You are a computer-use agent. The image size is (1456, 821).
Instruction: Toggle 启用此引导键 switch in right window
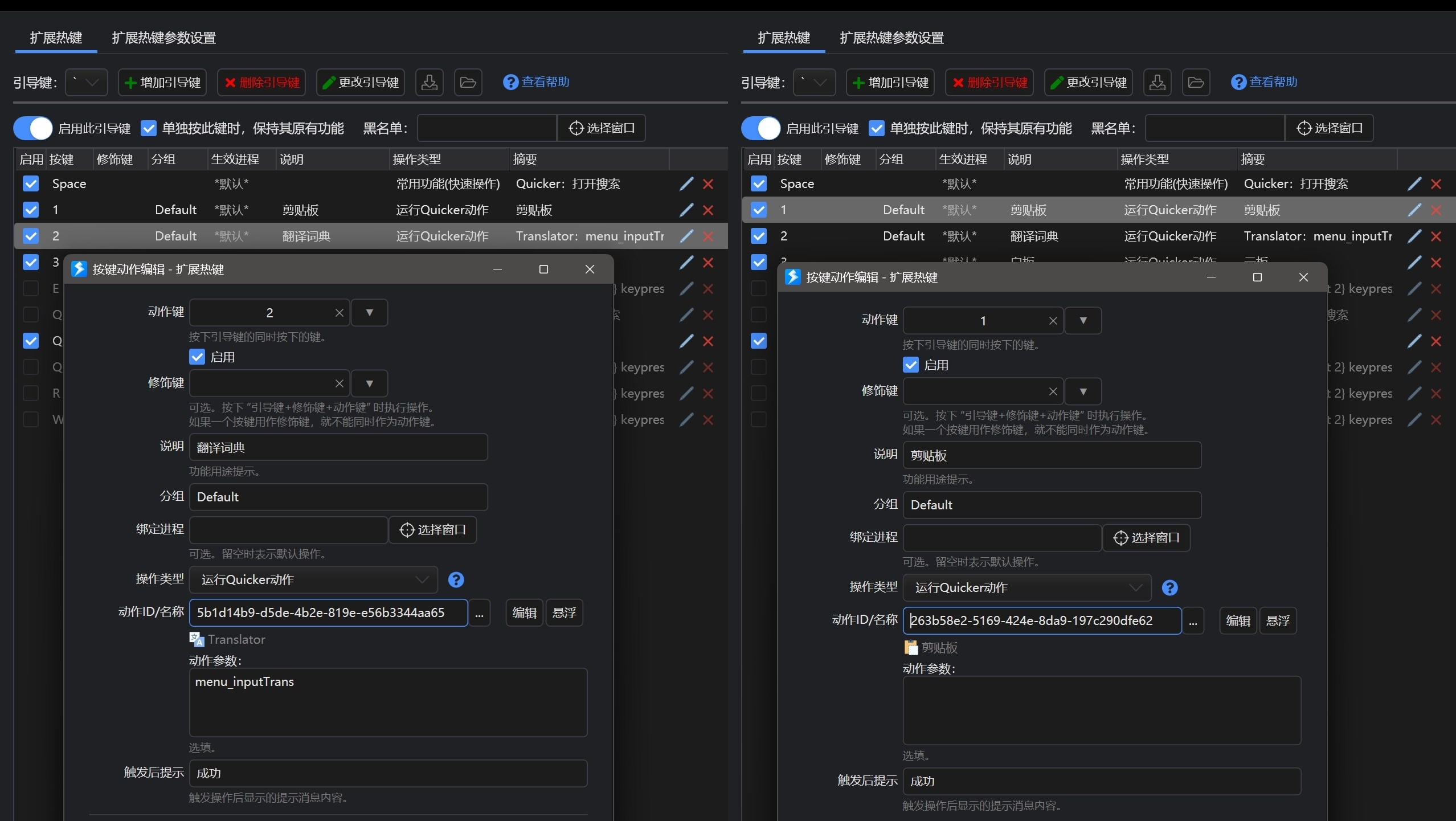(760, 128)
